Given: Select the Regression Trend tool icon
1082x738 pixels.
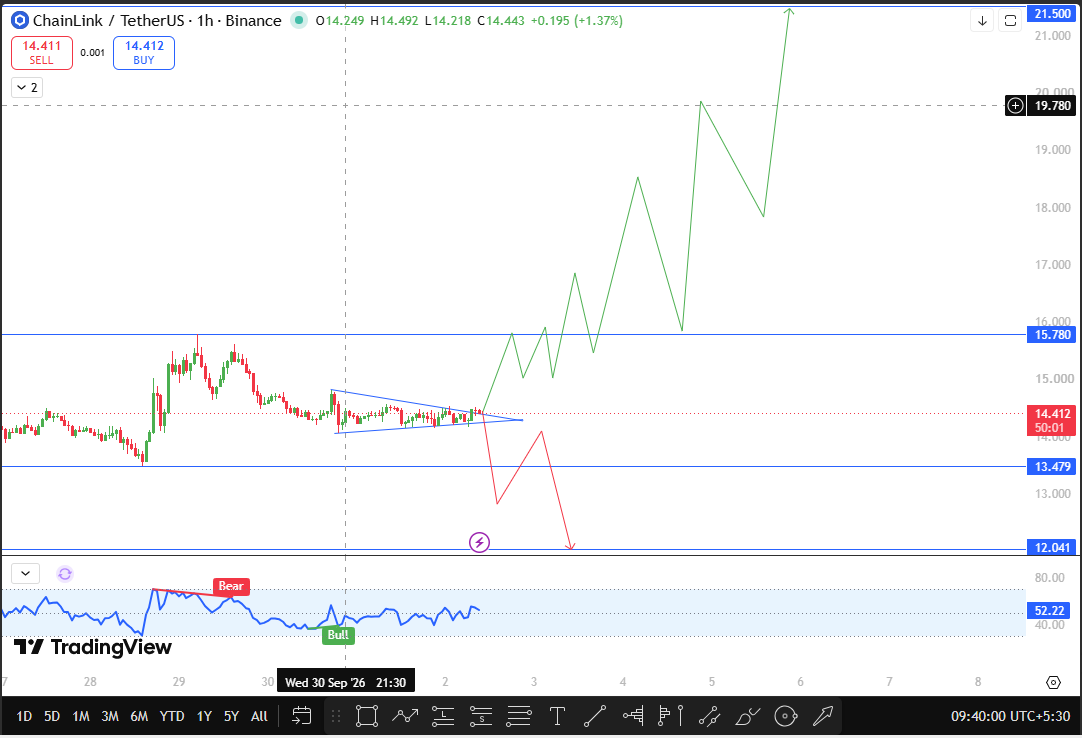Looking at the screenshot, I should click(709, 716).
